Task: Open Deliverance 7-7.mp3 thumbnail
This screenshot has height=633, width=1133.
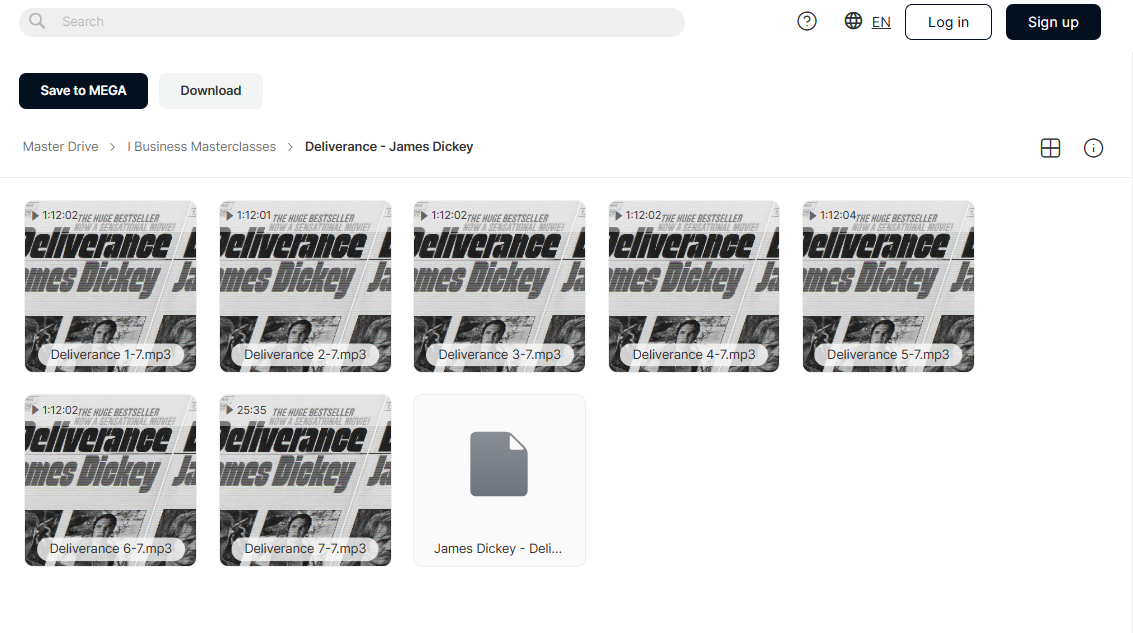Action: pyautogui.click(x=306, y=481)
